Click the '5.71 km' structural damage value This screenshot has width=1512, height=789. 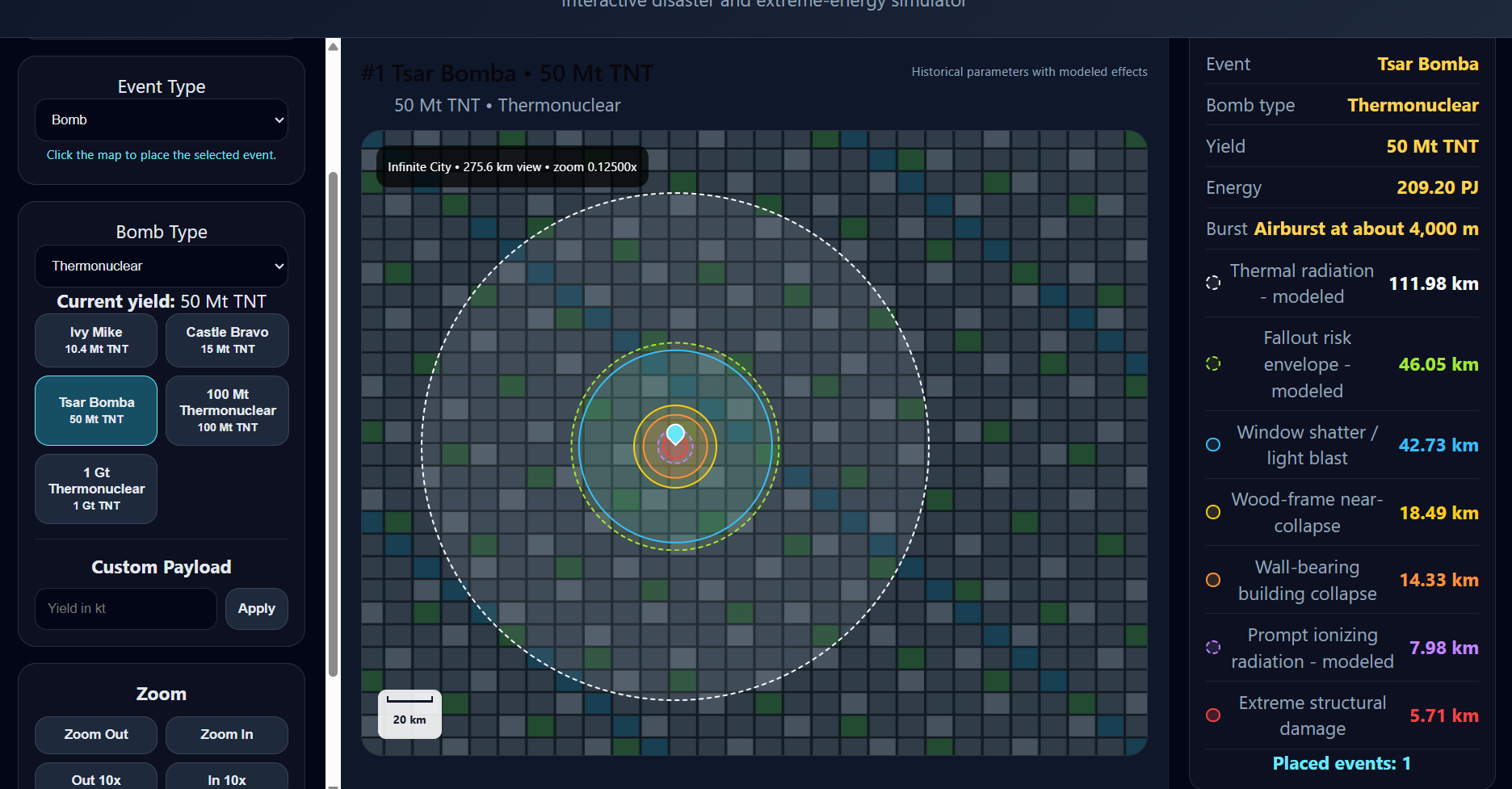pyautogui.click(x=1443, y=716)
